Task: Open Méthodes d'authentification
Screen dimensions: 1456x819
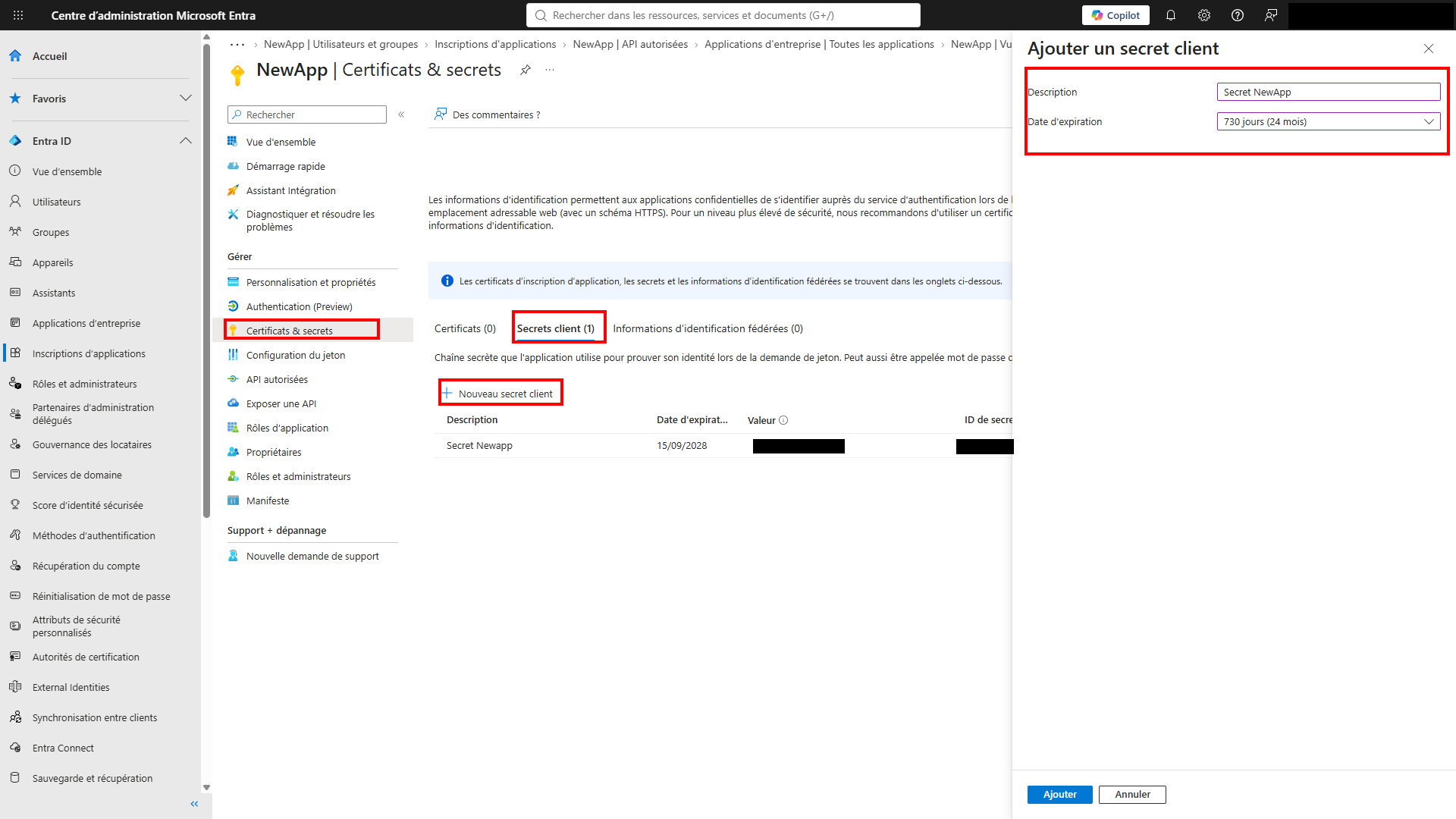Action: point(93,535)
